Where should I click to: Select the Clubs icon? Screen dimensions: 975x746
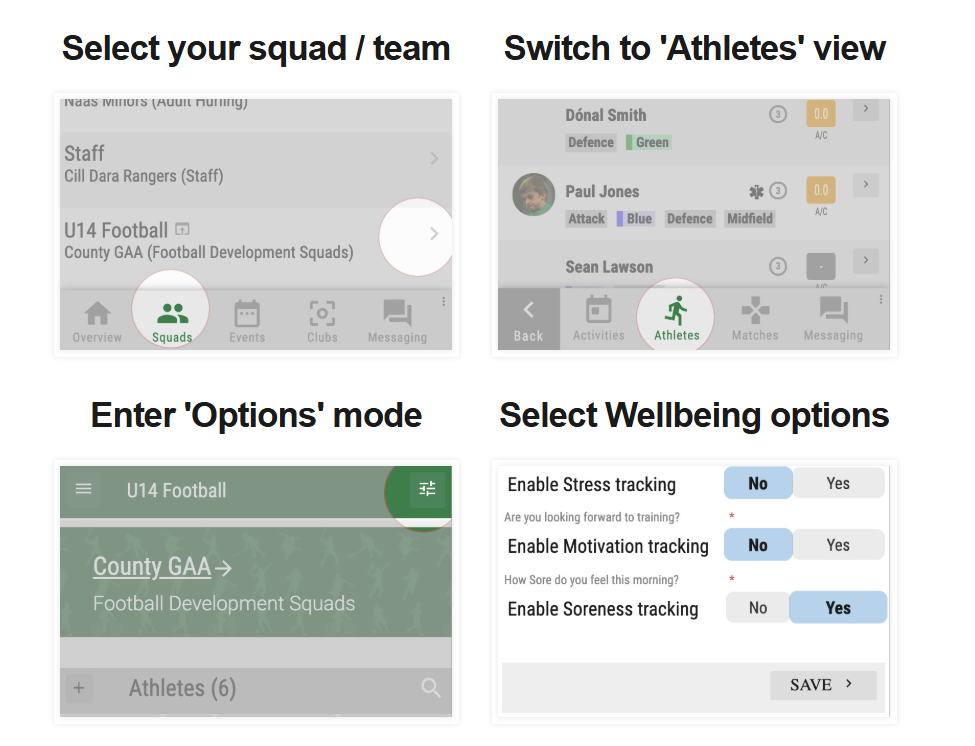point(322,313)
